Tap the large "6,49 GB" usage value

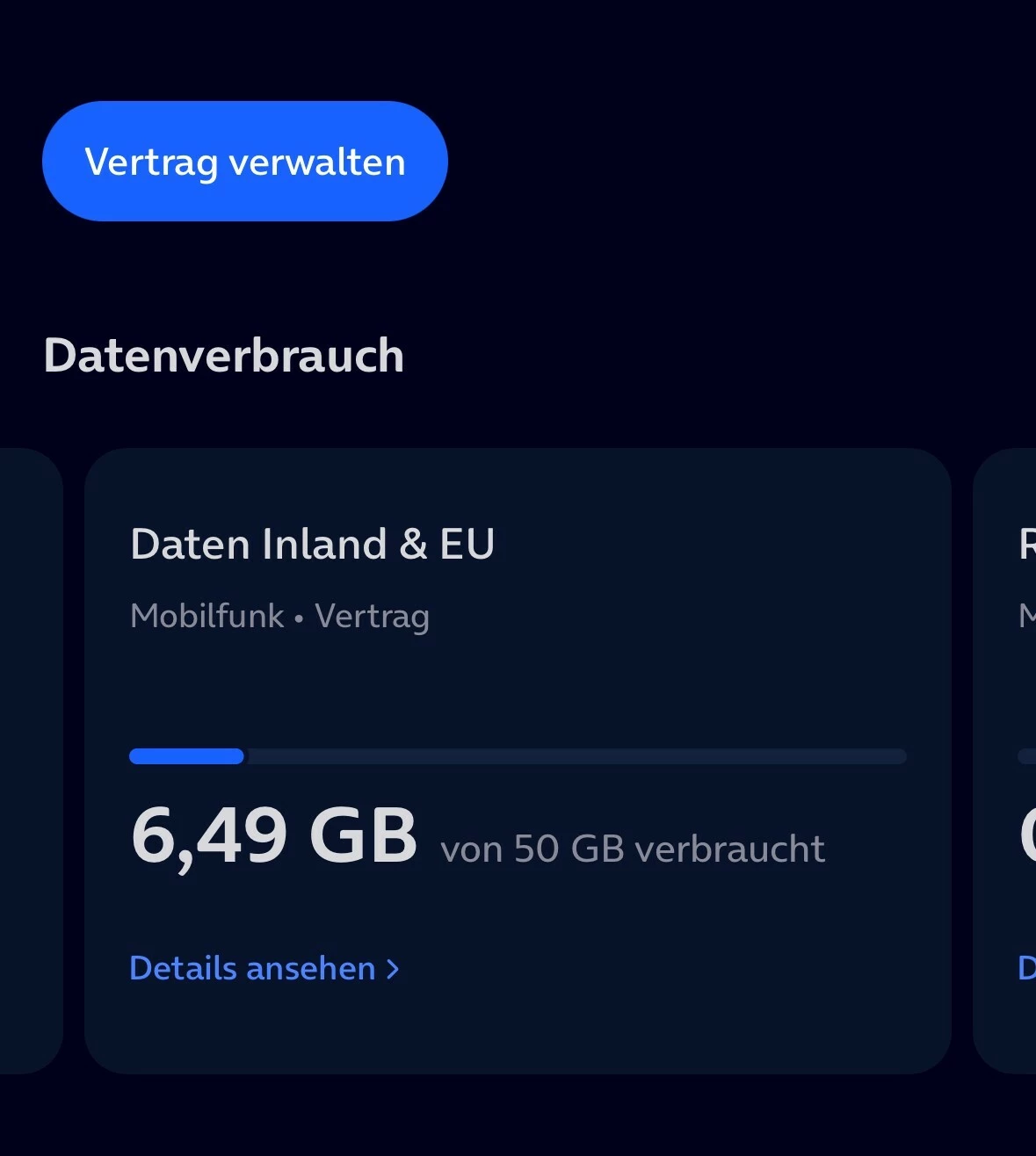[x=273, y=835]
